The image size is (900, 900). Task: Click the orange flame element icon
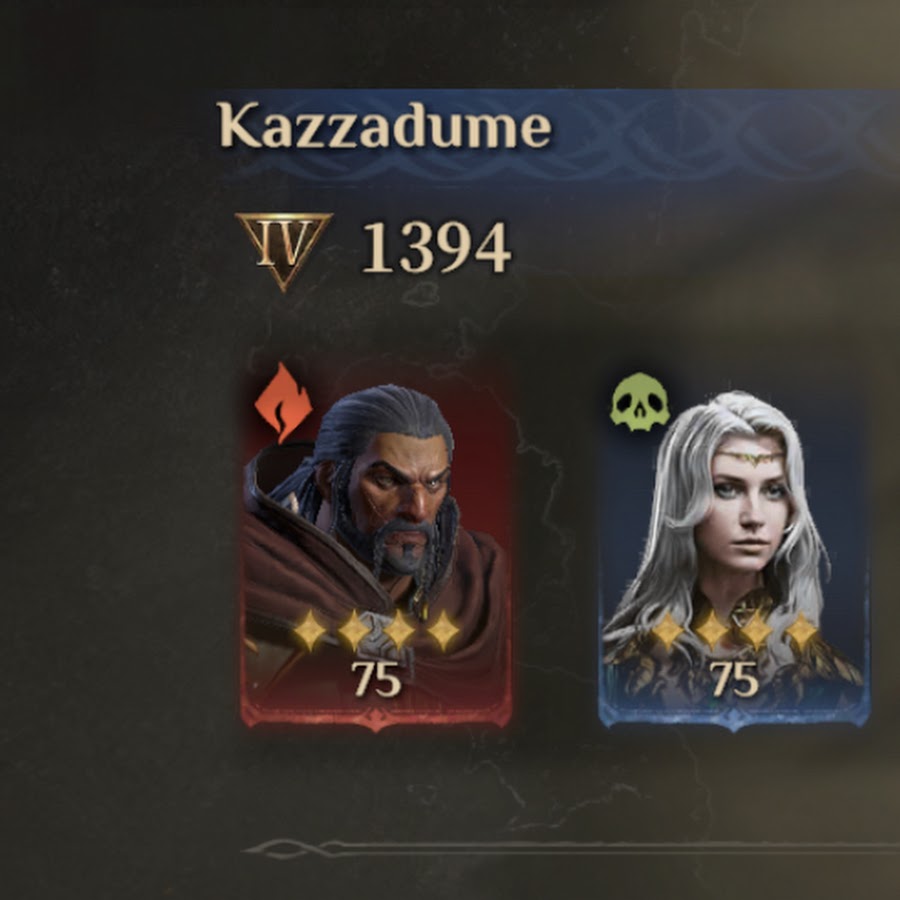[284, 402]
